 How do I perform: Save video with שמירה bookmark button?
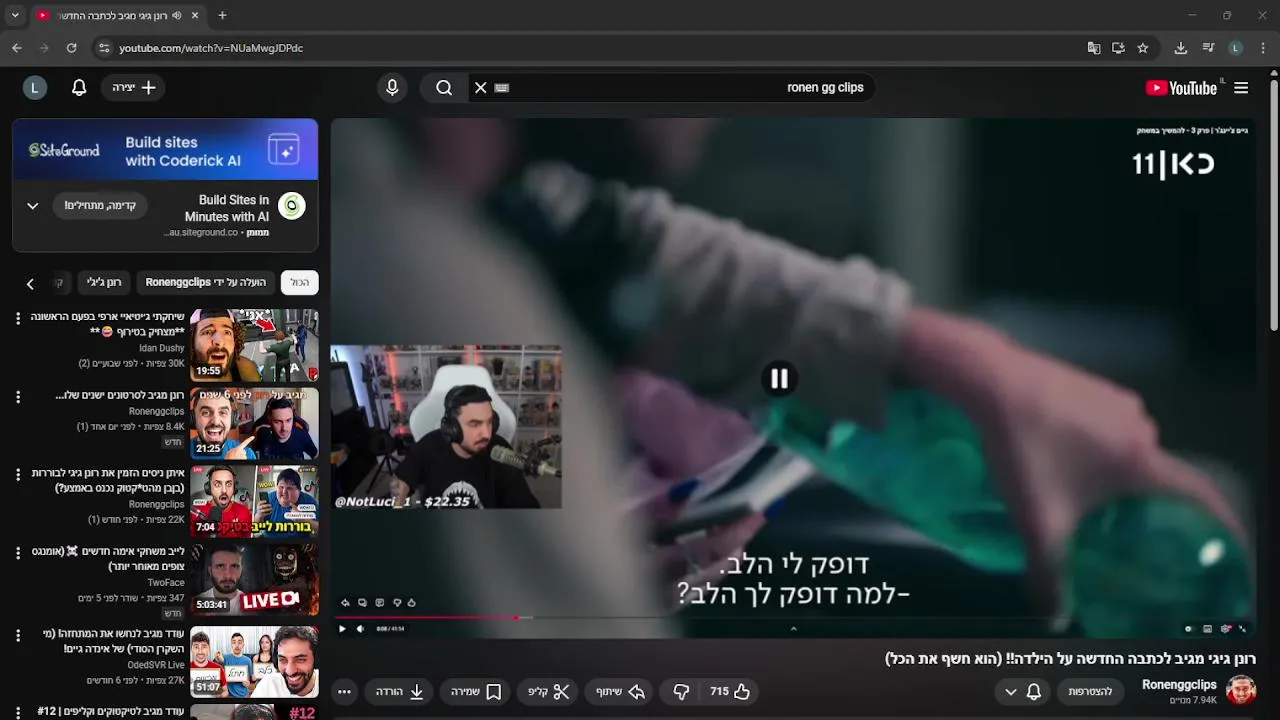point(476,691)
